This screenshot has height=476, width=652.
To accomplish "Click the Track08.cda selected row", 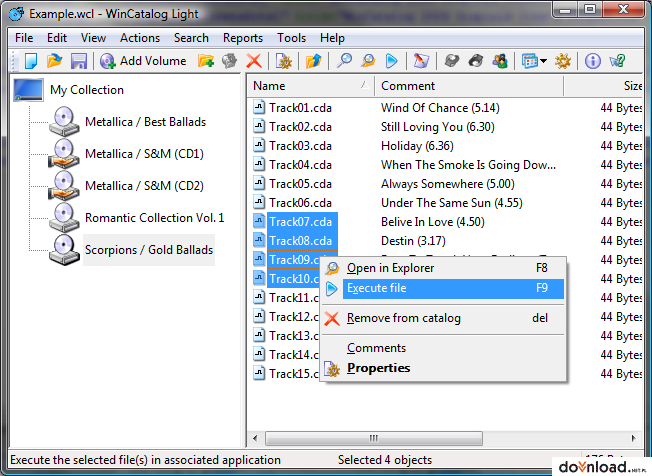I will 302,241.
